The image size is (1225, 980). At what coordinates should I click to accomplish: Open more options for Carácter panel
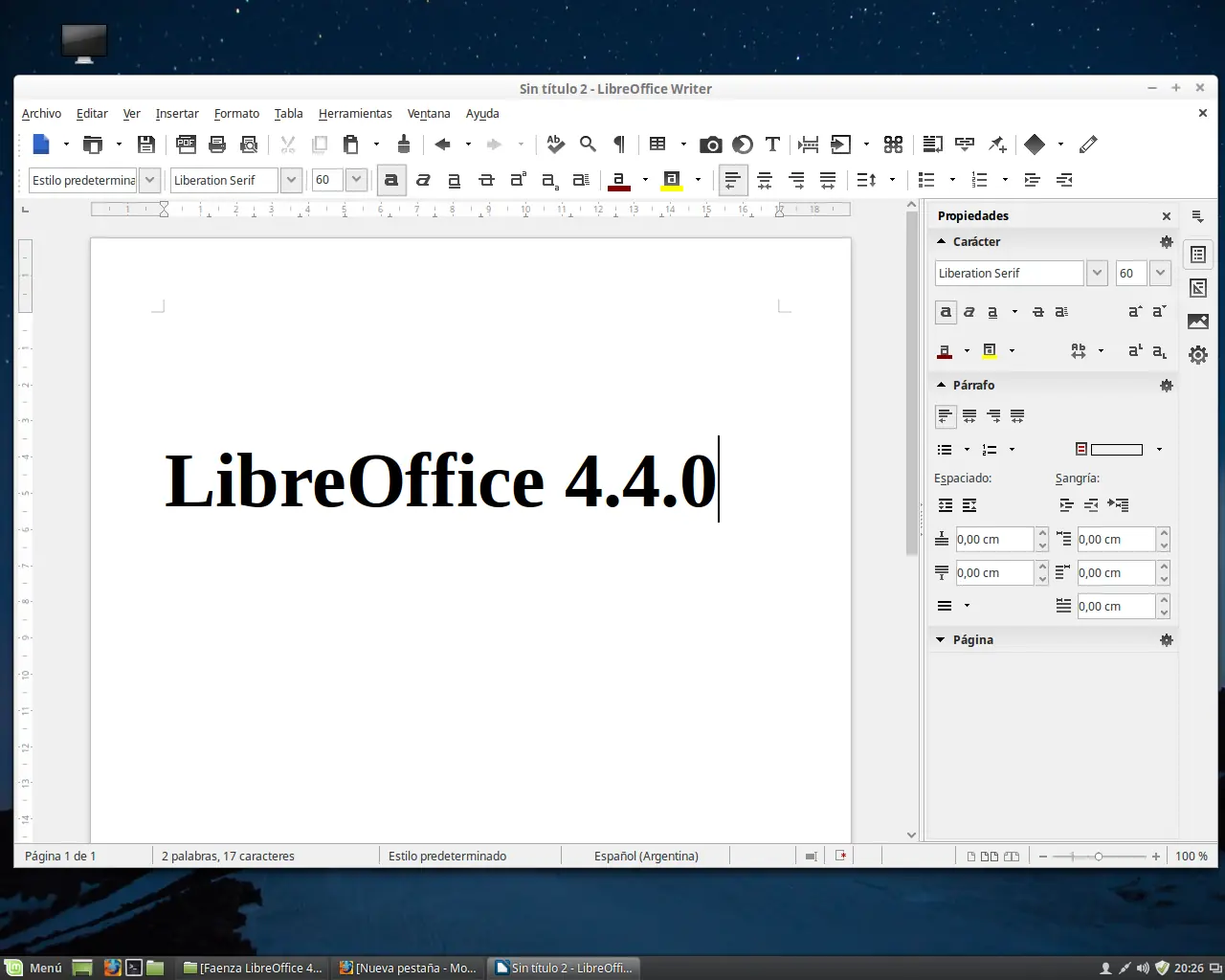(1166, 242)
